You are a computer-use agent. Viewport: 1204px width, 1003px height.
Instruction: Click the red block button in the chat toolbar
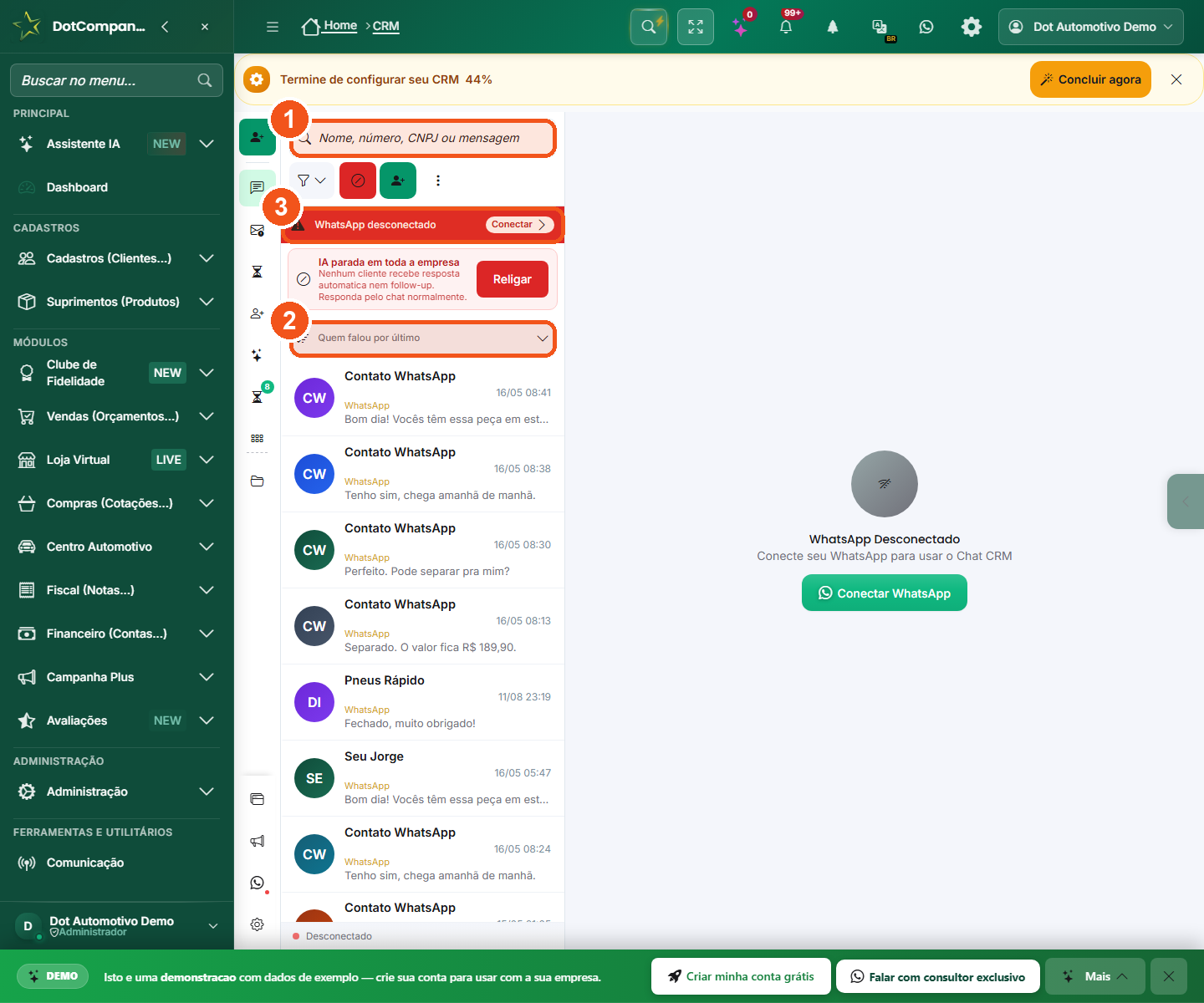(x=358, y=181)
